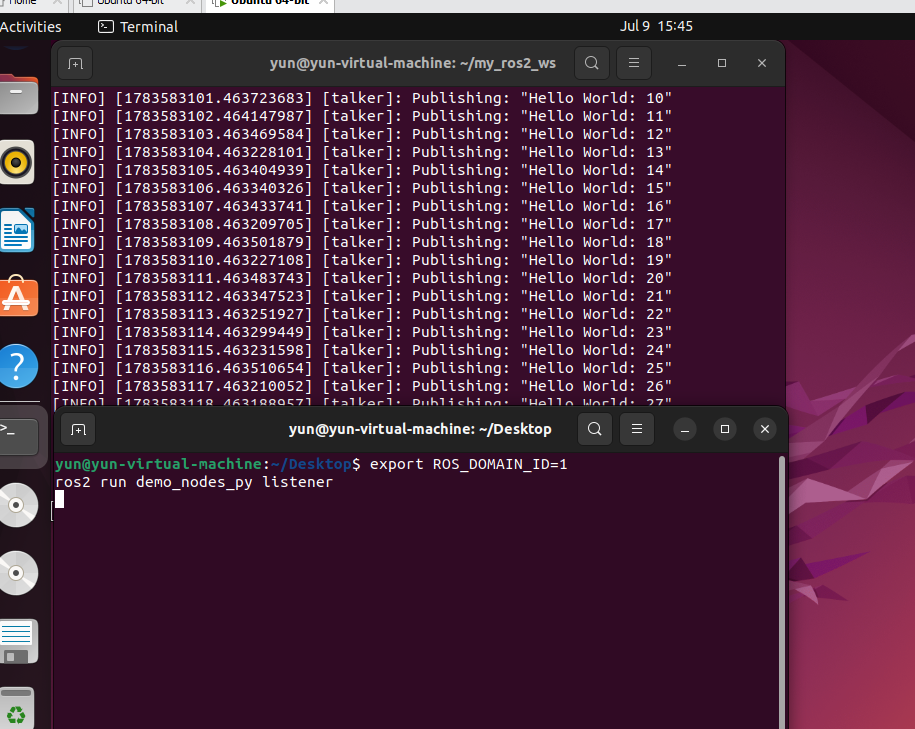The image size is (915, 729).
Task: Open new tab in my_ros2_ws terminal
Action: [75, 63]
